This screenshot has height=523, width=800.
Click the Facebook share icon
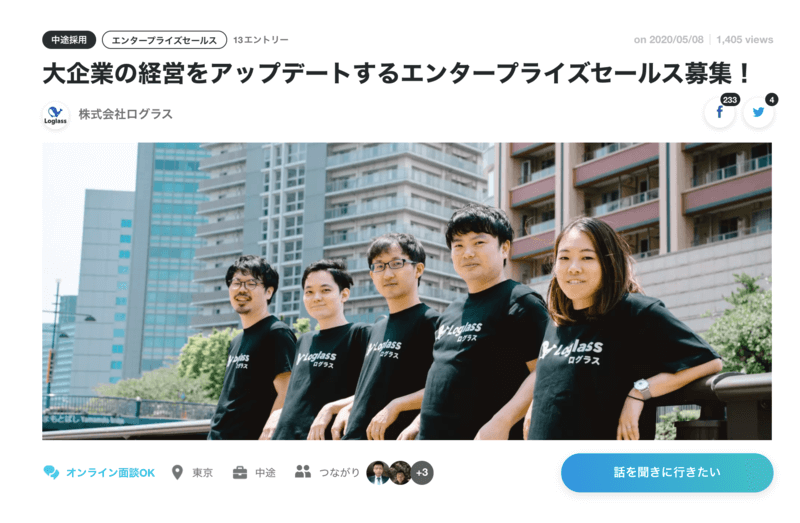(x=719, y=112)
